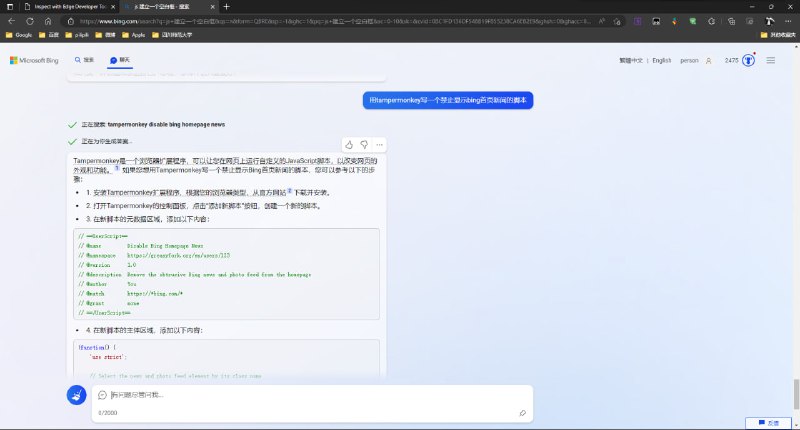Open a new browser tab
800x430 pixels.
point(227,7)
